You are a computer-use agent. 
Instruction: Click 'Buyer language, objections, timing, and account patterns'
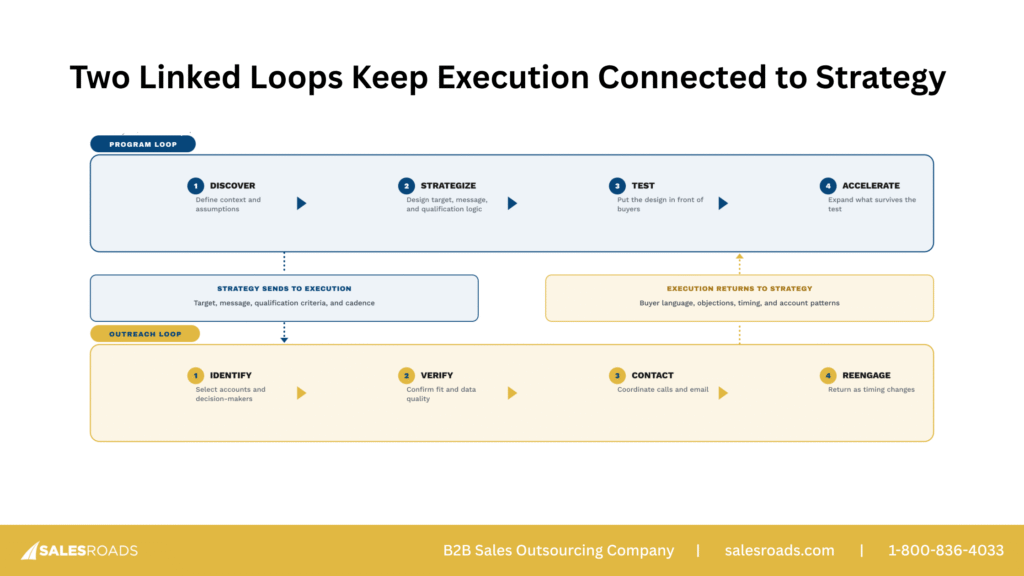click(739, 303)
